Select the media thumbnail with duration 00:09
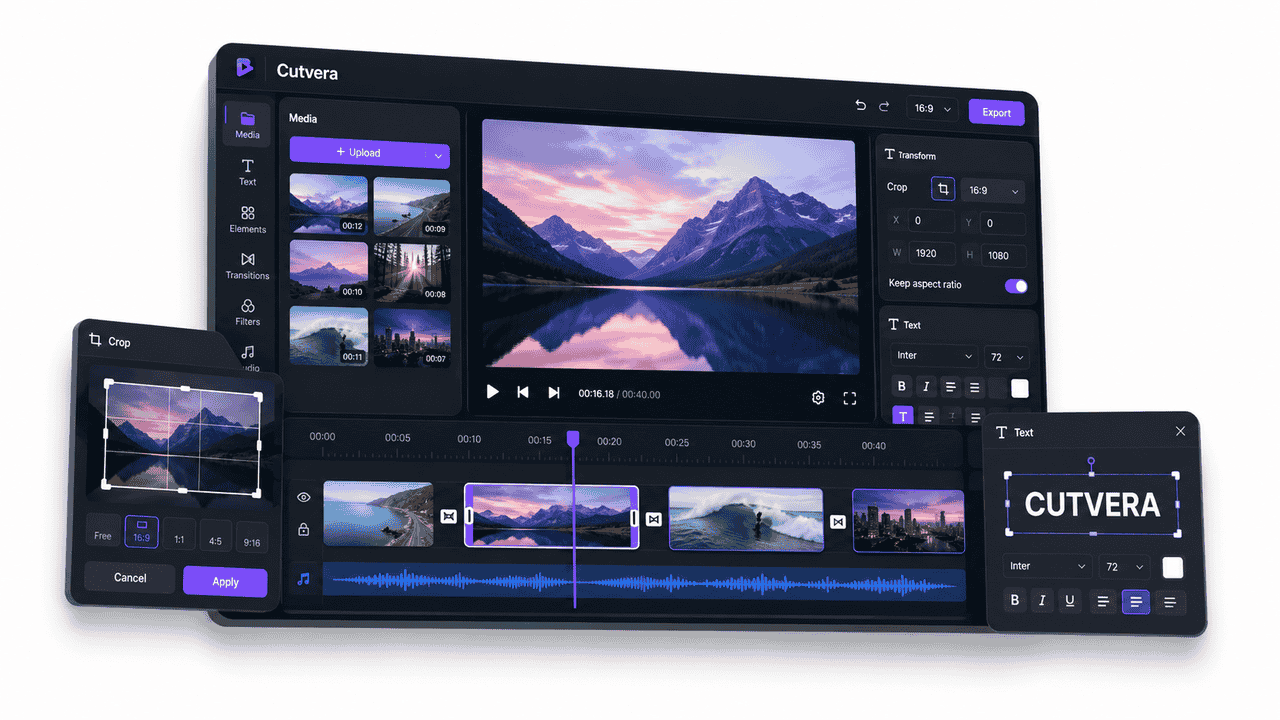The width and height of the screenshot is (1280, 720). click(412, 207)
